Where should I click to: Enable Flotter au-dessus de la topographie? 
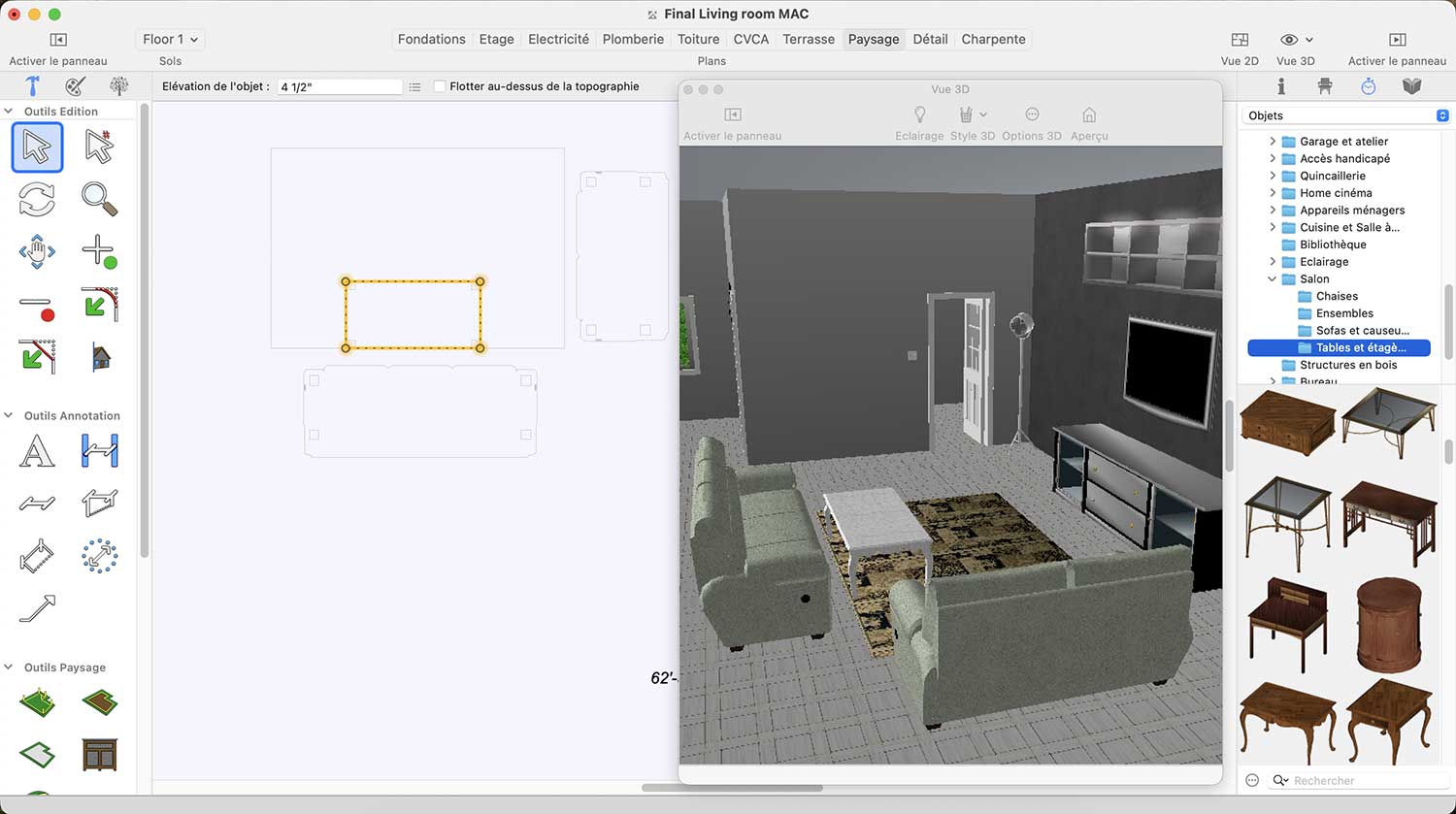tap(440, 86)
